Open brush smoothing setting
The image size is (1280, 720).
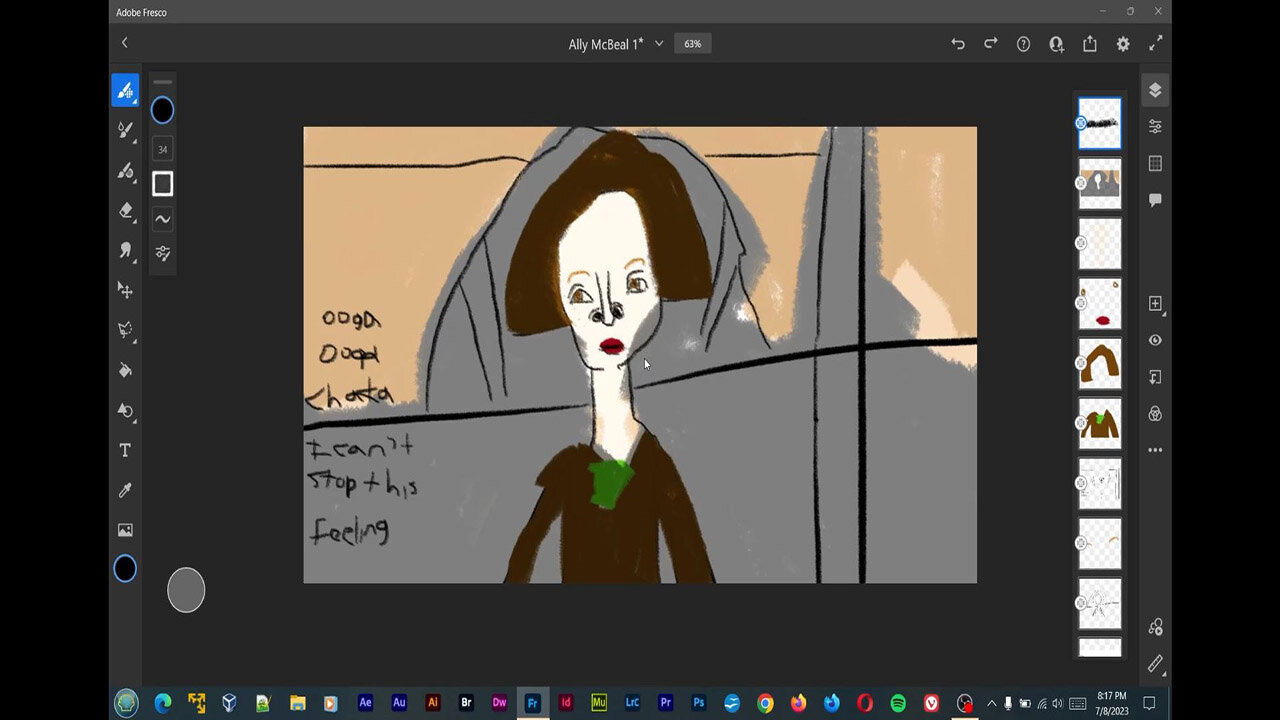(162, 219)
